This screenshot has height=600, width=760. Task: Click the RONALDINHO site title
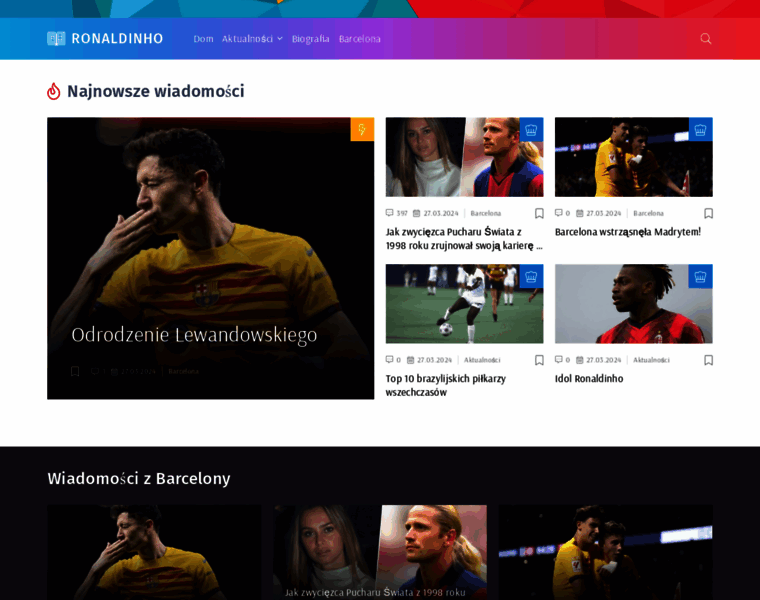tap(117, 39)
